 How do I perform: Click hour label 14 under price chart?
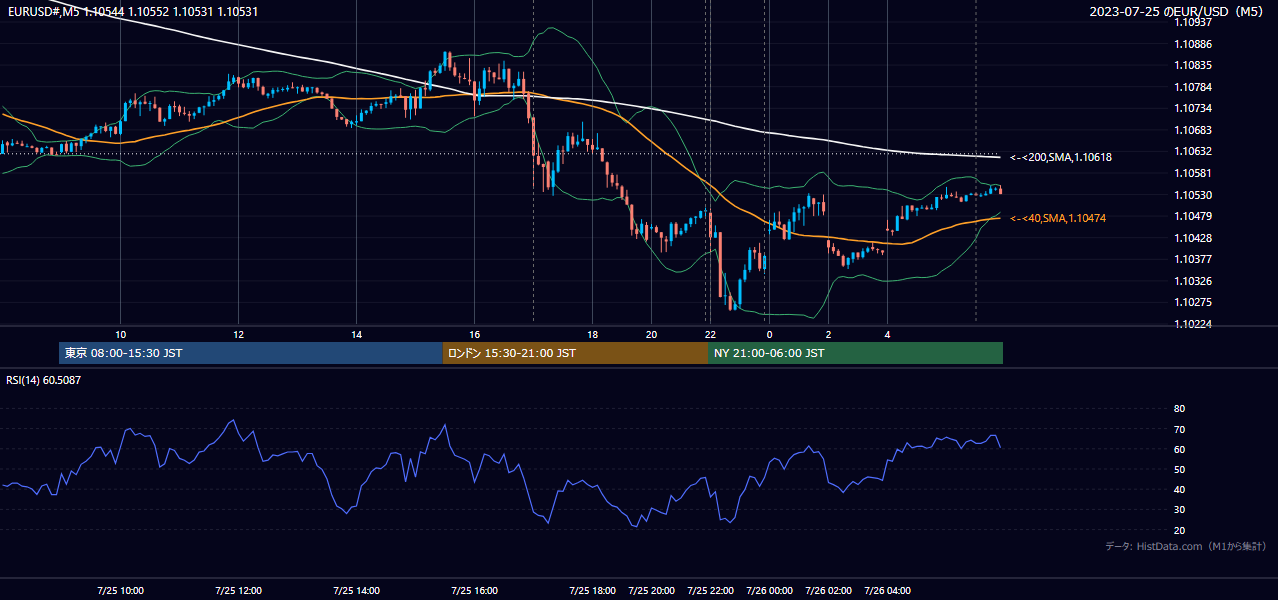coord(356,334)
